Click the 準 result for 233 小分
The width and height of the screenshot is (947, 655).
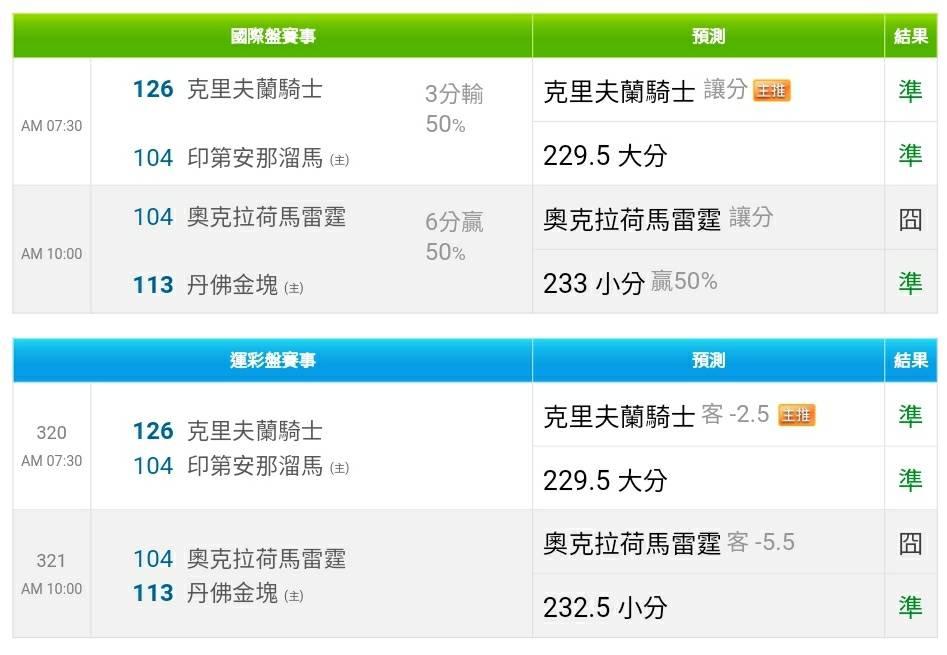tap(910, 283)
